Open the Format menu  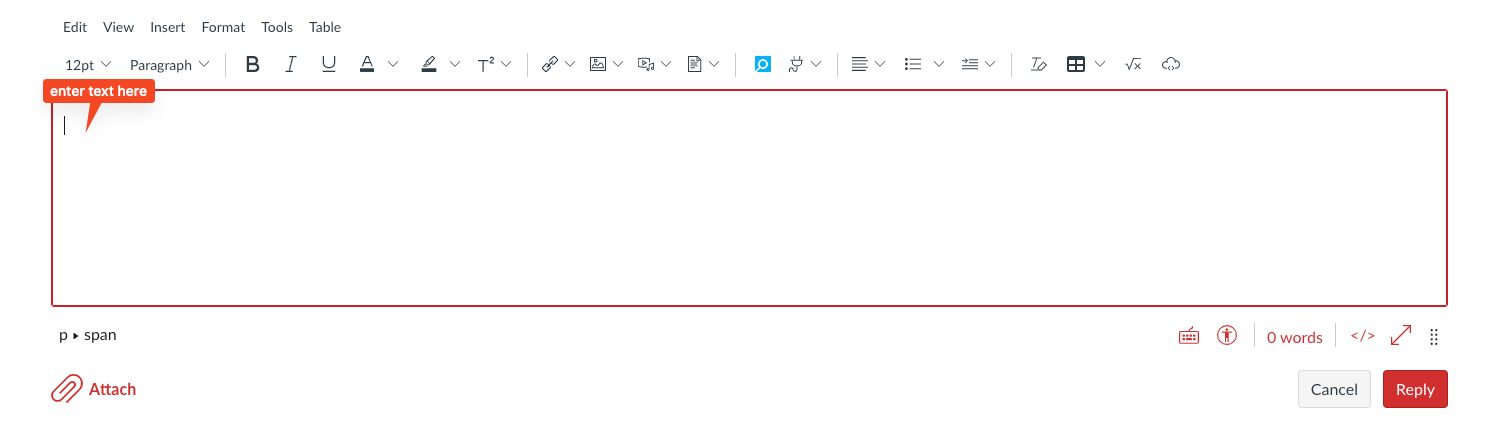point(223,27)
